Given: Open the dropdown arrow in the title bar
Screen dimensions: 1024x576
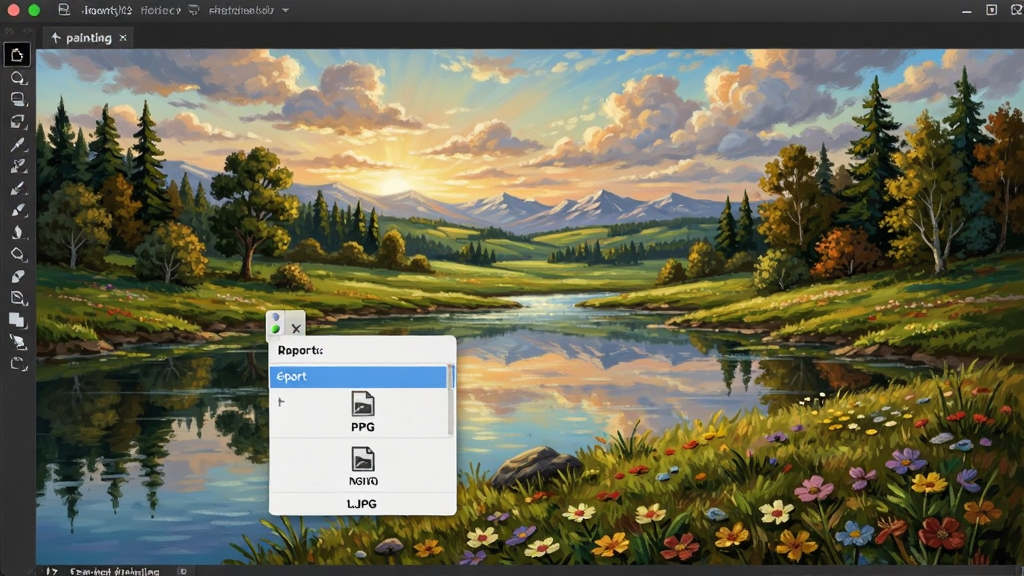Looking at the screenshot, I should (x=285, y=10).
